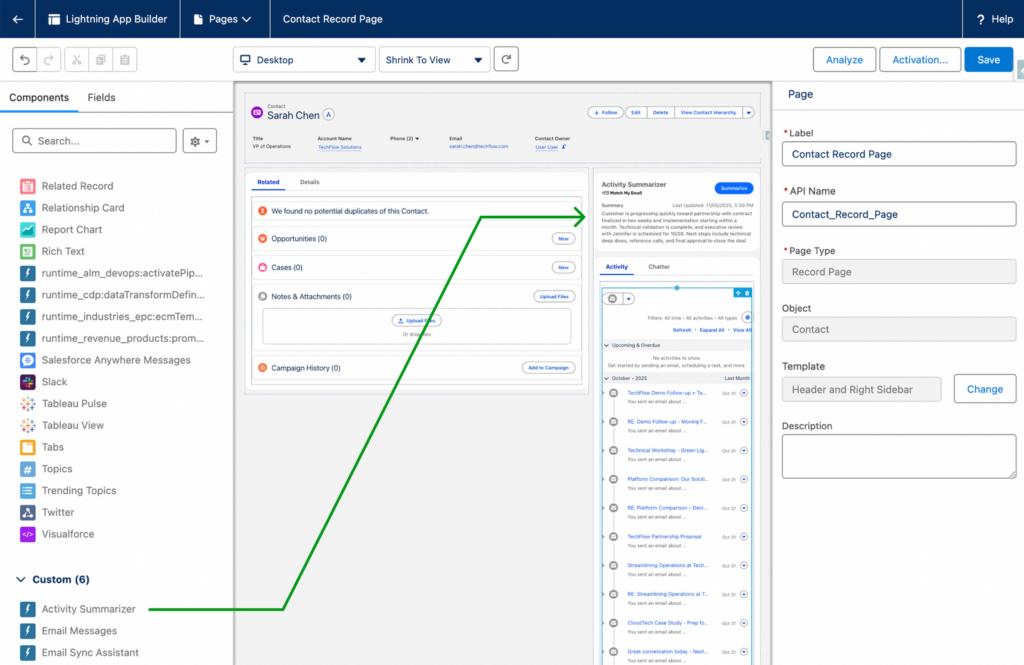The height and width of the screenshot is (665, 1024).
Task: Open the Pages dropdown menu
Action: tap(222, 19)
